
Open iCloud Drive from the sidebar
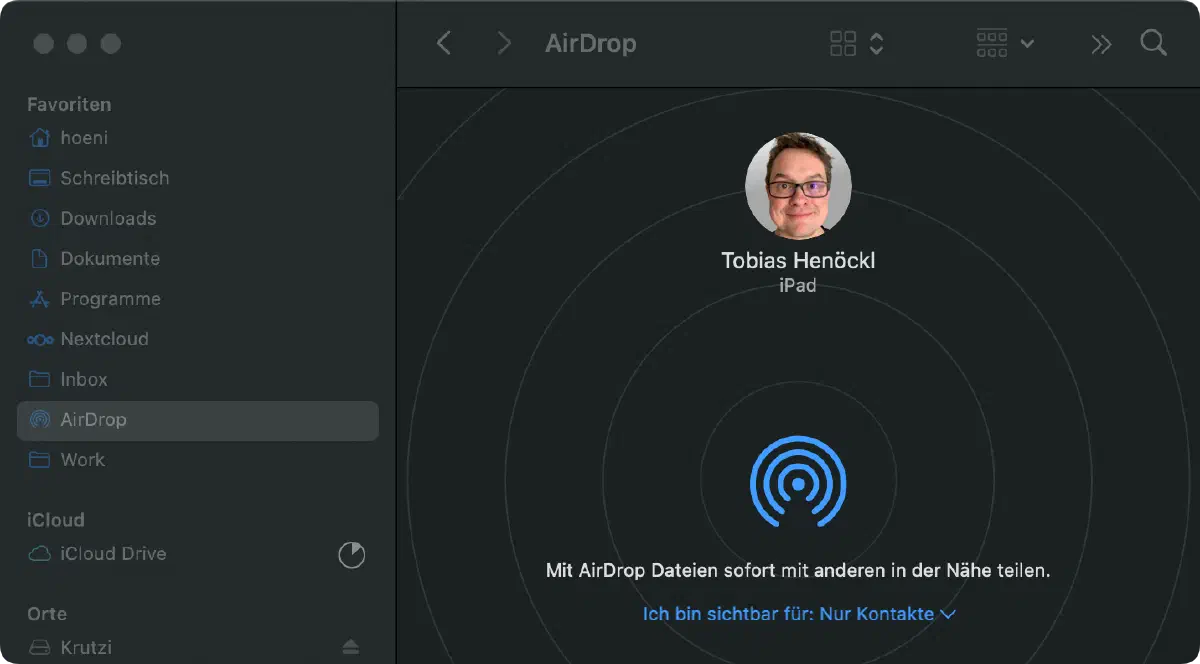click(111, 553)
